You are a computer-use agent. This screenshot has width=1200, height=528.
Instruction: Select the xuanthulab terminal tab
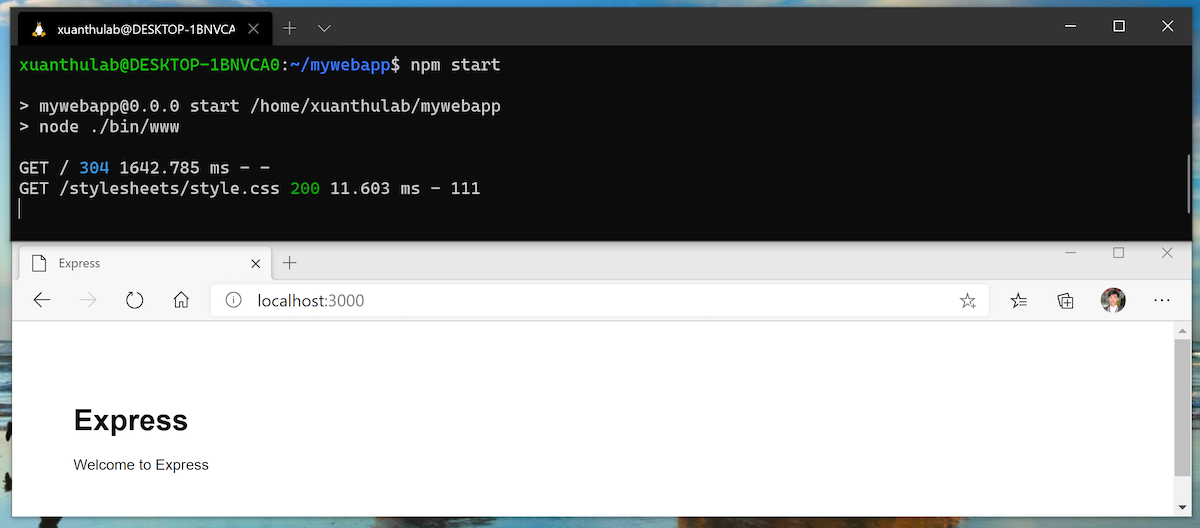[x=145, y=28]
